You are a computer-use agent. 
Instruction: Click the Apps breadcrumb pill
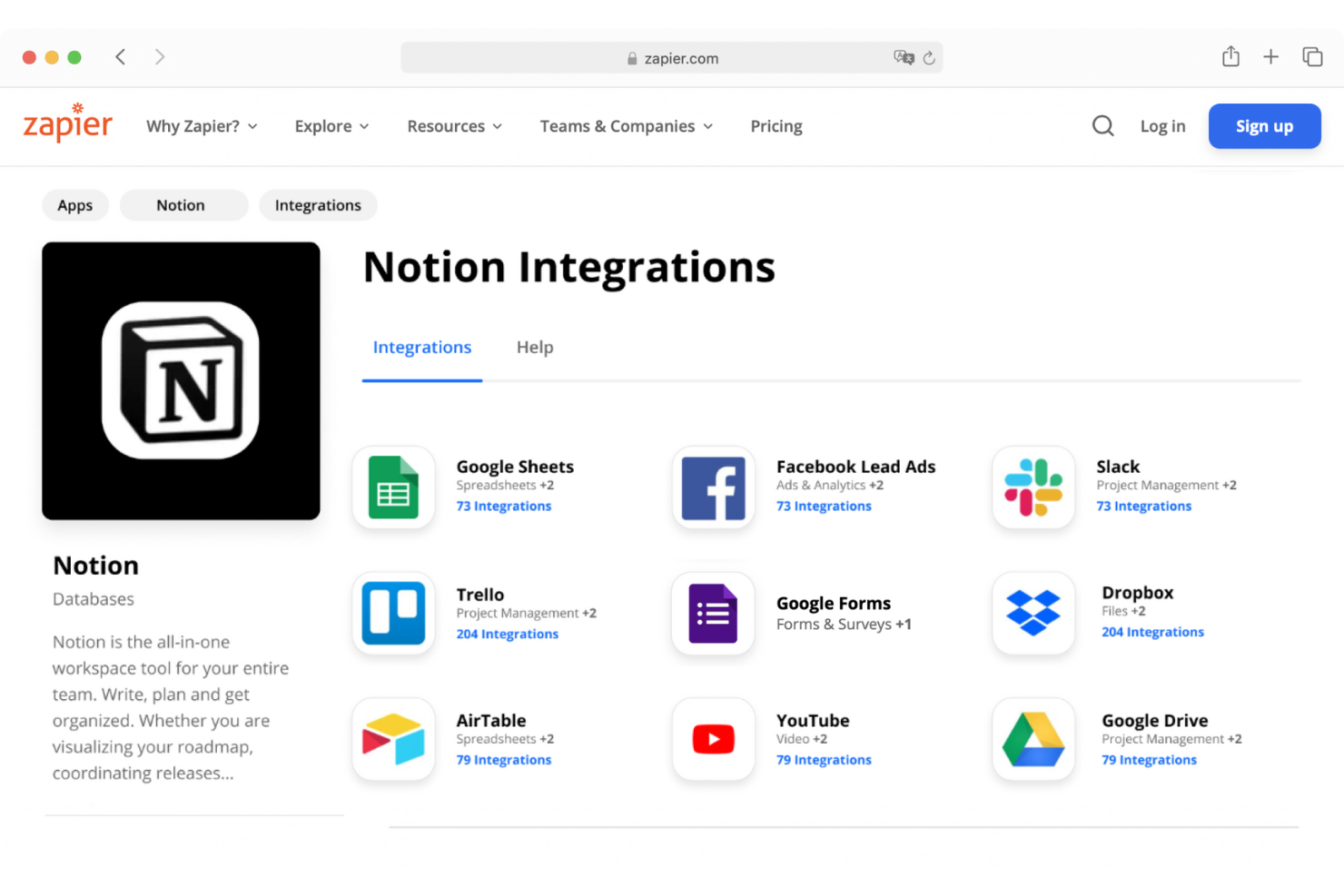[x=74, y=205]
